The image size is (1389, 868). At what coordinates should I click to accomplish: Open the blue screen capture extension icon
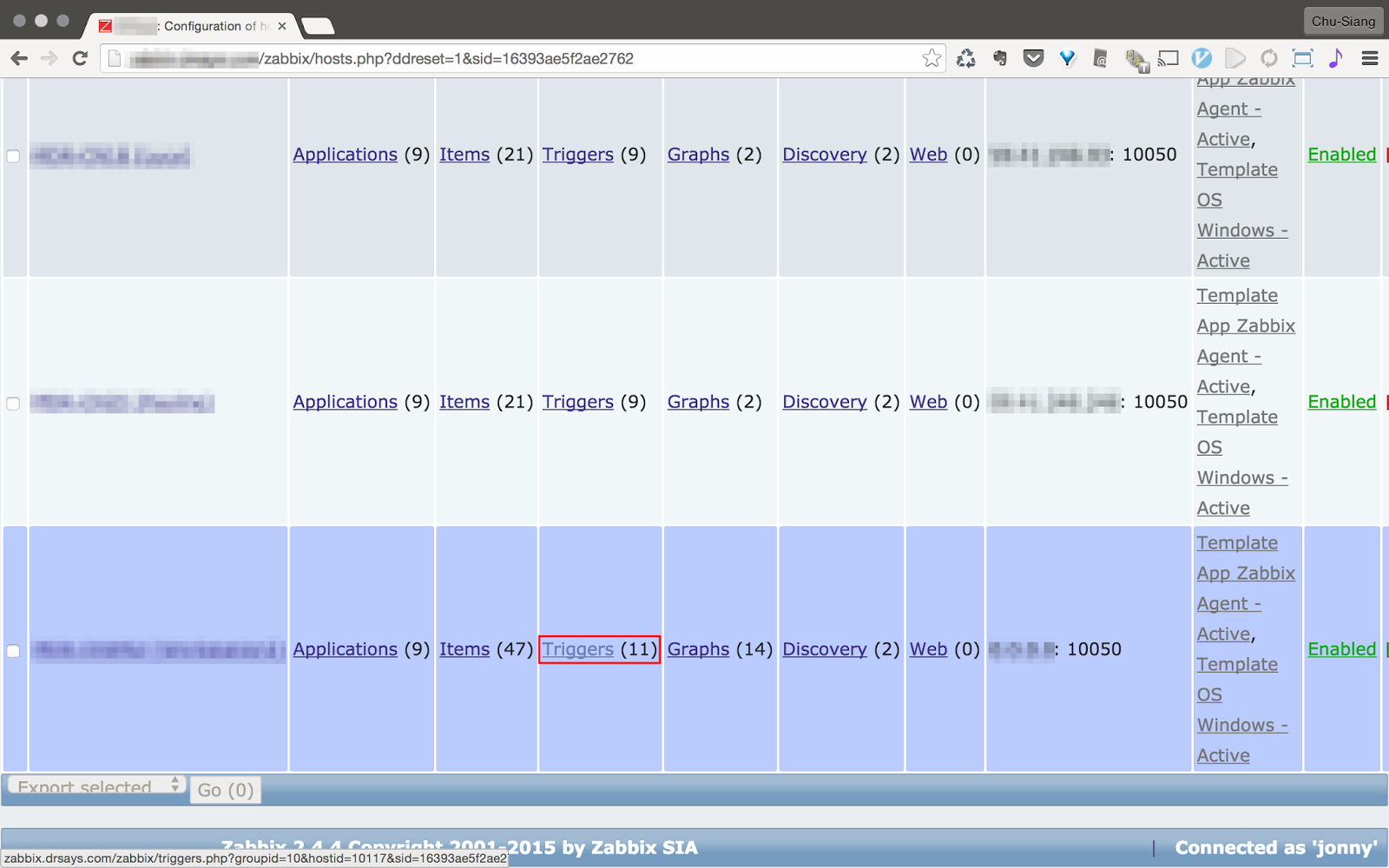click(x=1302, y=58)
